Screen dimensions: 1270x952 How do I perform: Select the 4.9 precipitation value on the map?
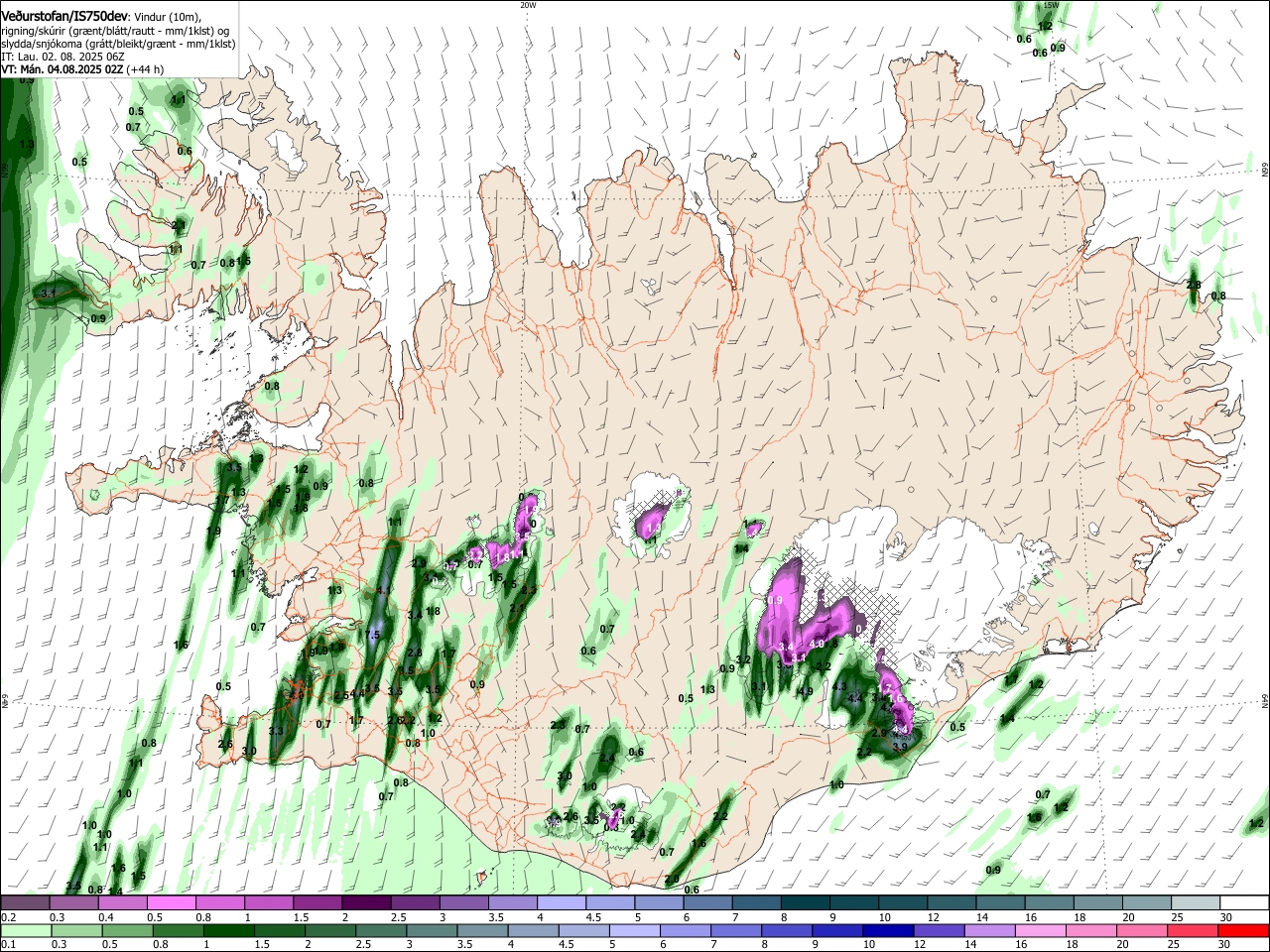[x=806, y=692]
